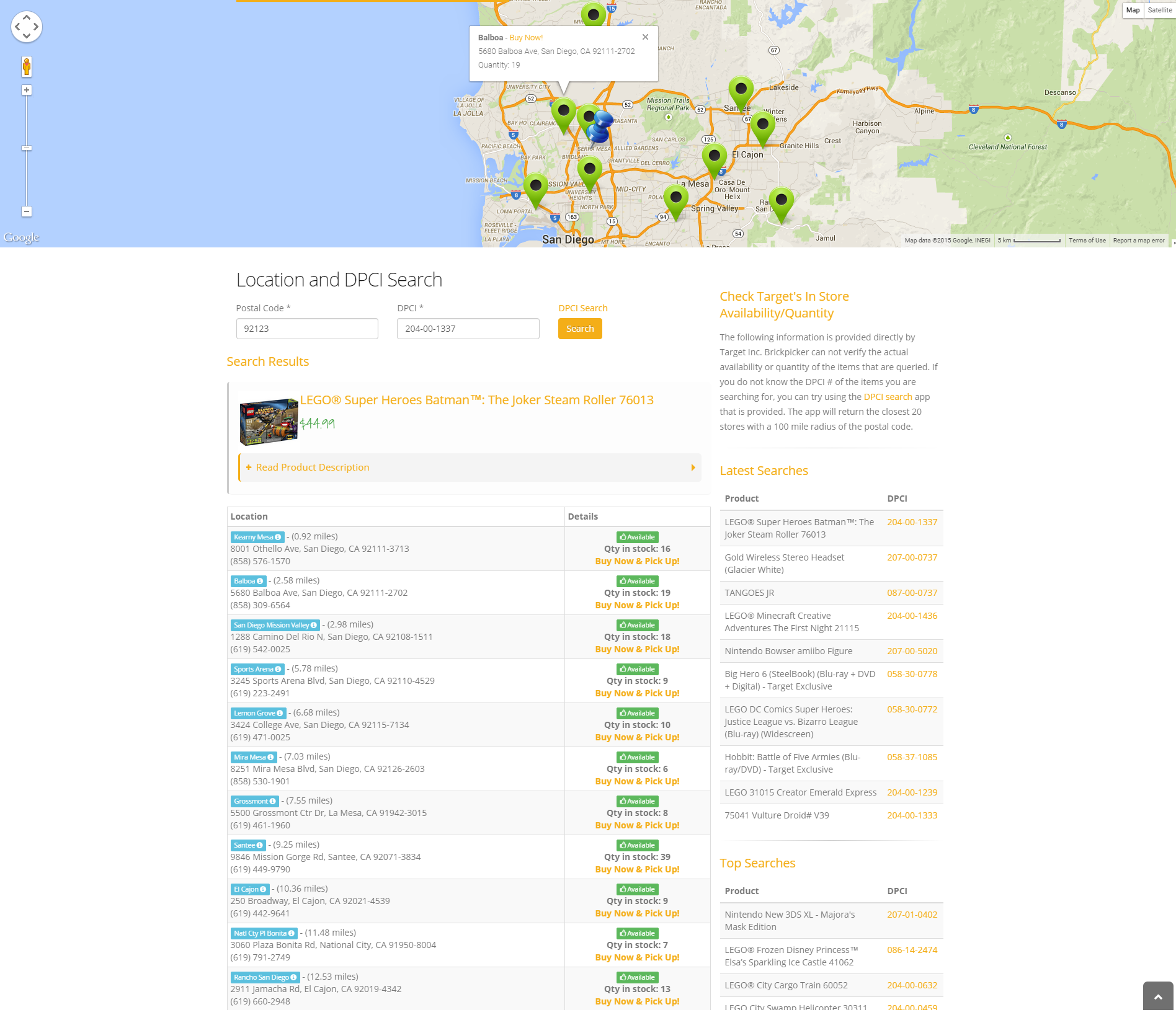
Task: Open the El Cajon store badge
Action: click(250, 889)
